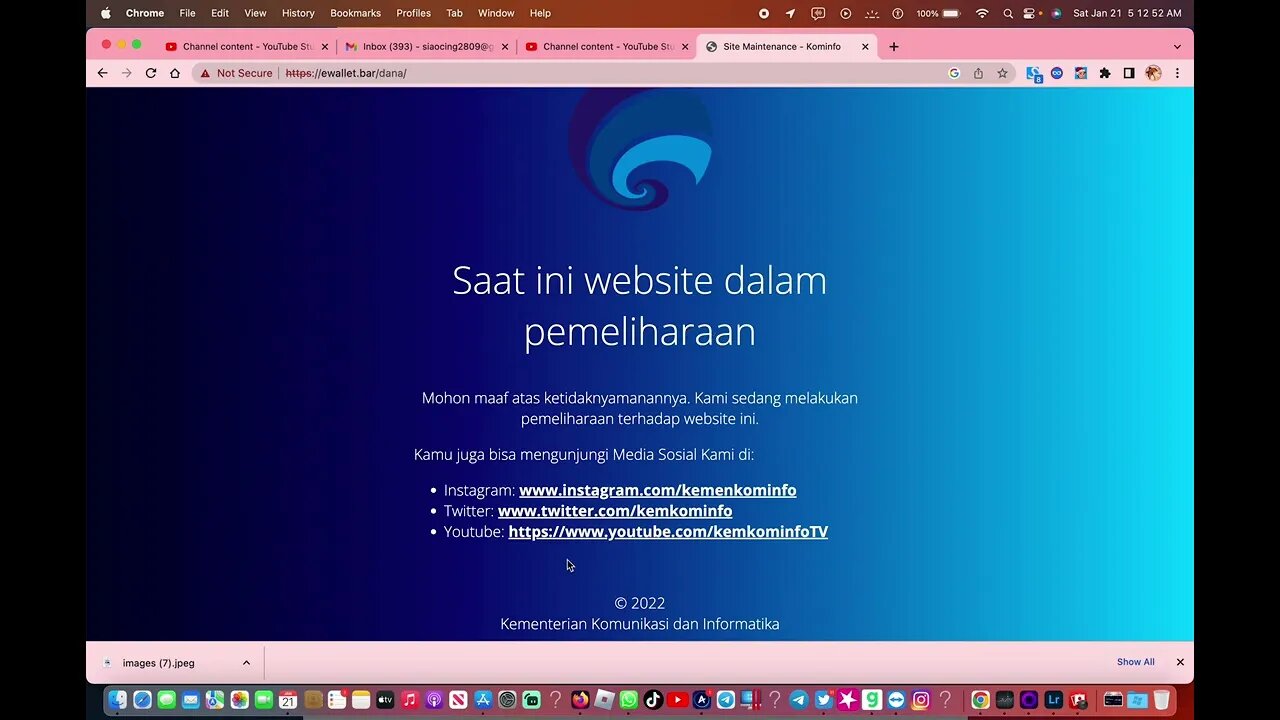The image size is (1280, 720).
Task: Open the File menu
Action: [187, 13]
